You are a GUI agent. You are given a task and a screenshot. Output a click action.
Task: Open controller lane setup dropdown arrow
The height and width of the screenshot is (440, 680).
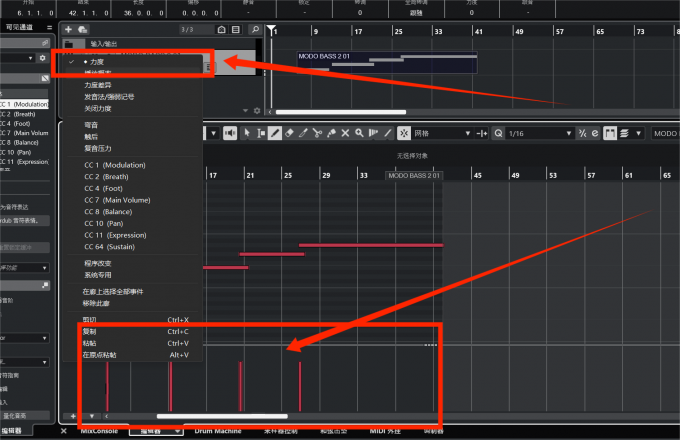tap(92, 416)
